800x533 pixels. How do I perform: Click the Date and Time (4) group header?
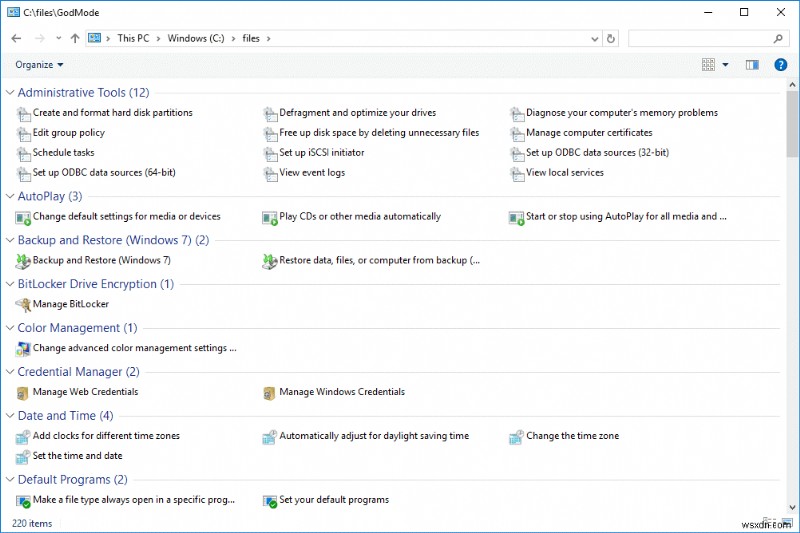tap(65, 415)
